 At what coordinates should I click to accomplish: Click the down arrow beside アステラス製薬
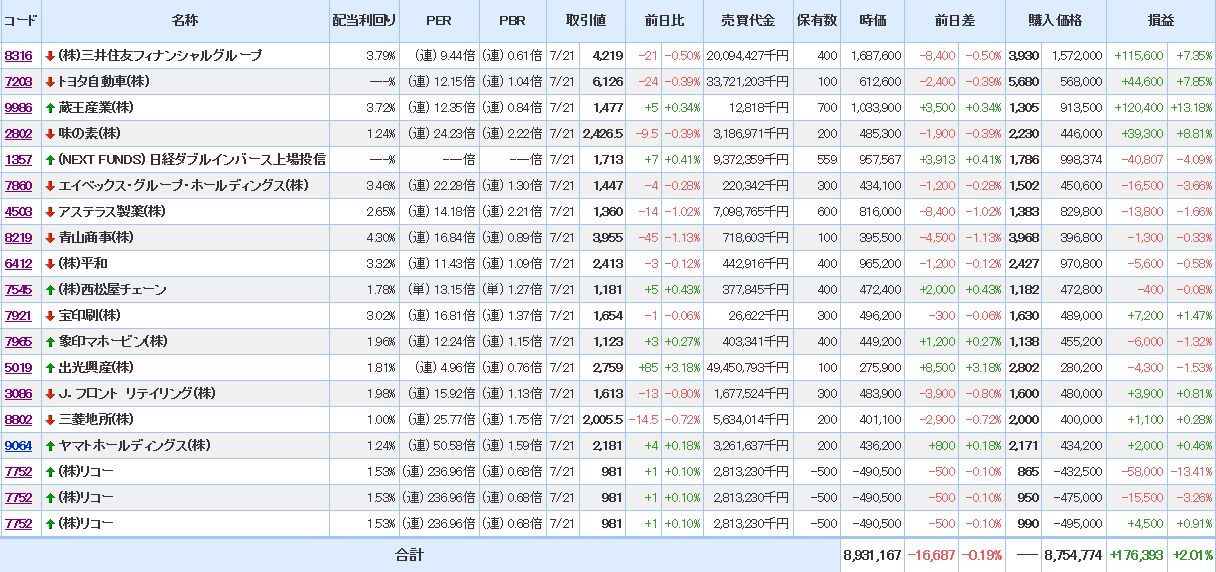50,212
